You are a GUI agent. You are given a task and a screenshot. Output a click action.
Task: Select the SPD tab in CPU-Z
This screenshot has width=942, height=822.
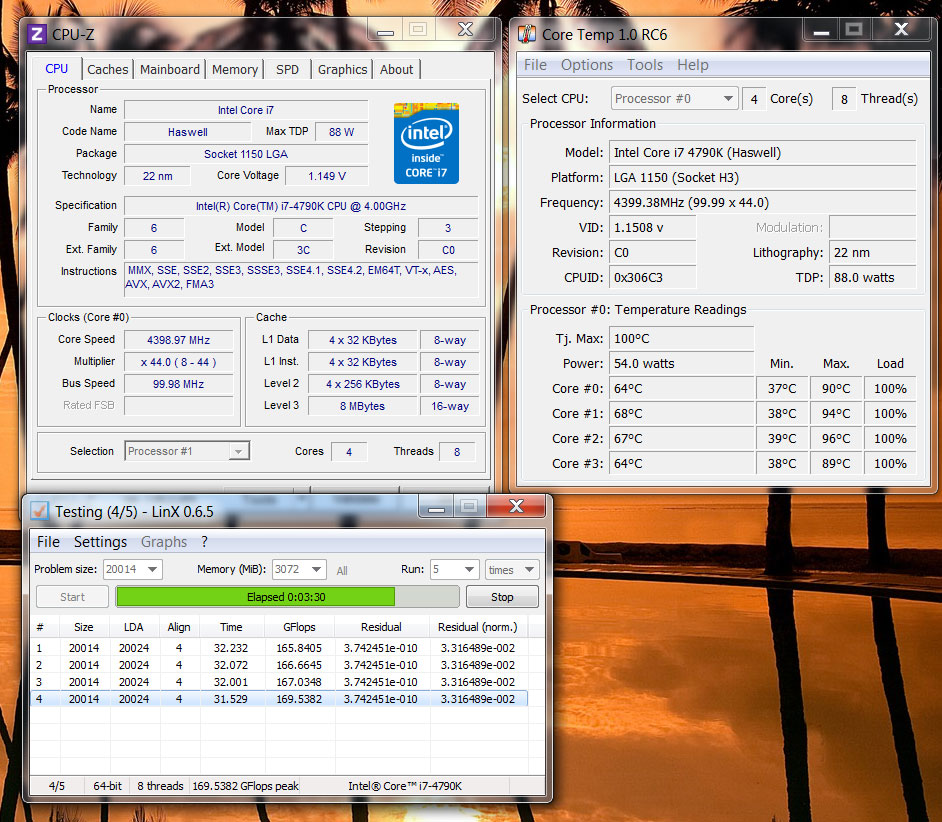[287, 69]
